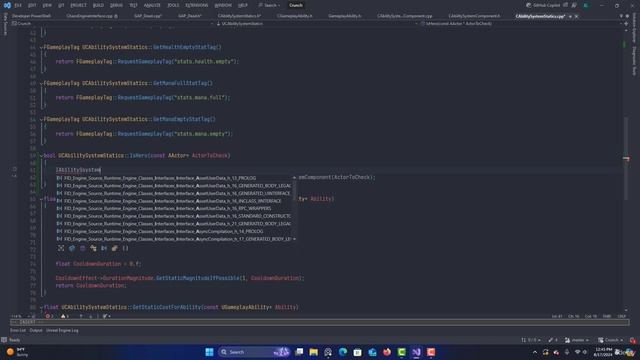Viewport: 640px width, 360px height.
Task: Open the clock and date panel
Action: [603, 352]
